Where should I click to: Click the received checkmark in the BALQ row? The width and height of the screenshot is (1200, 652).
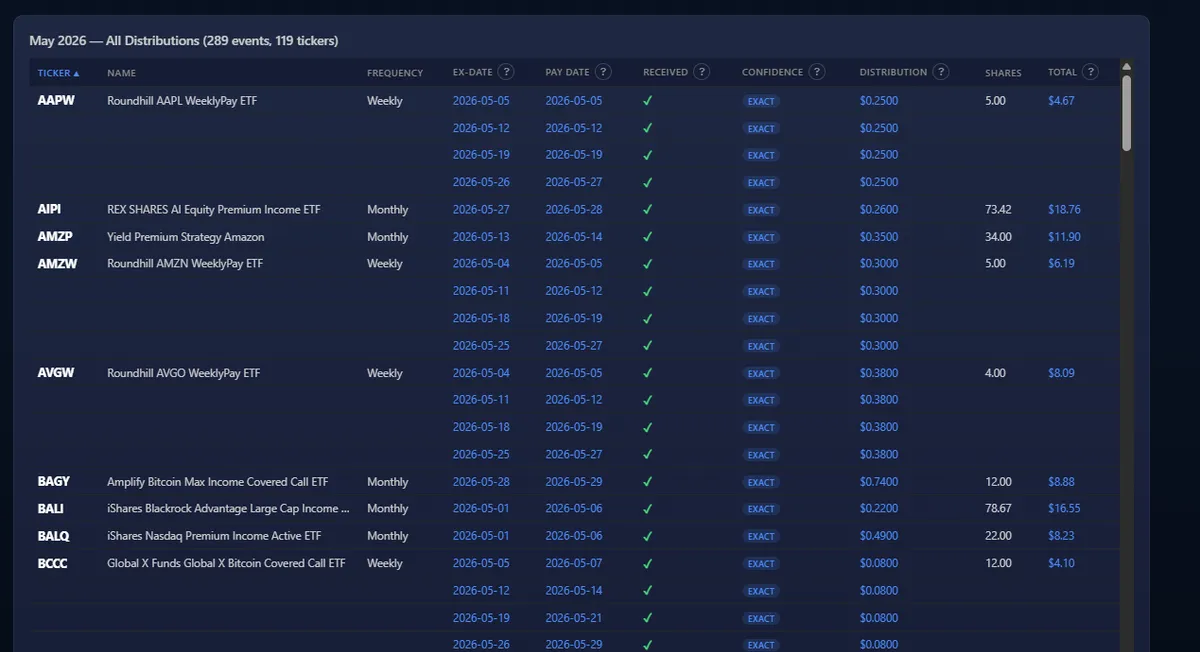pos(648,536)
